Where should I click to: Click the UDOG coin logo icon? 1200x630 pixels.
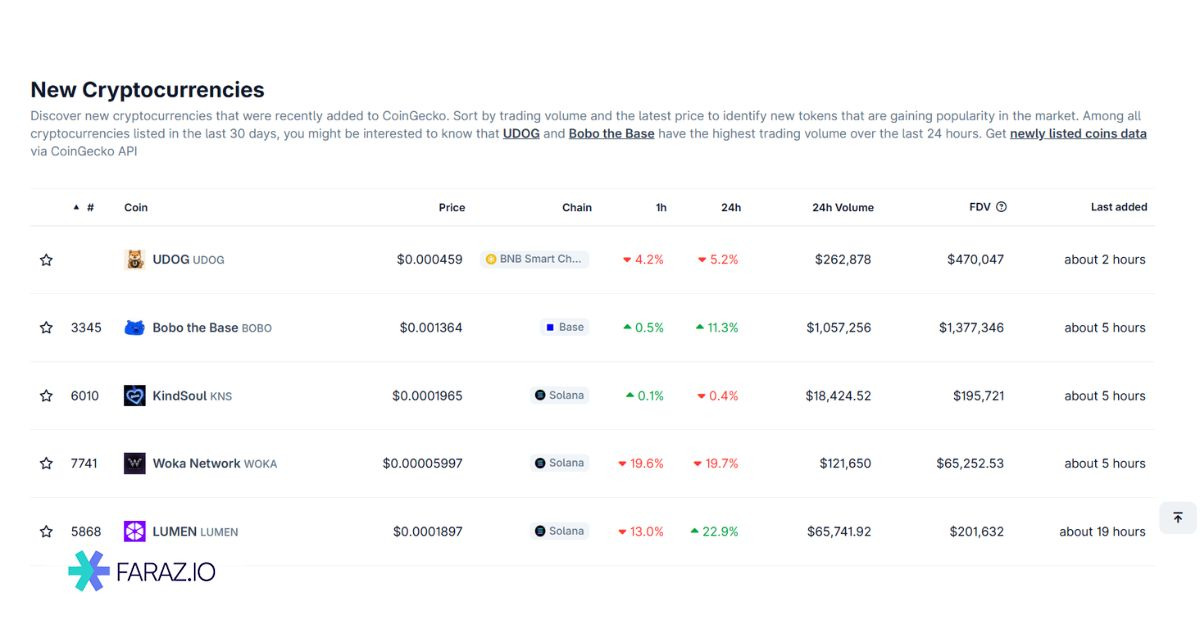(134, 260)
